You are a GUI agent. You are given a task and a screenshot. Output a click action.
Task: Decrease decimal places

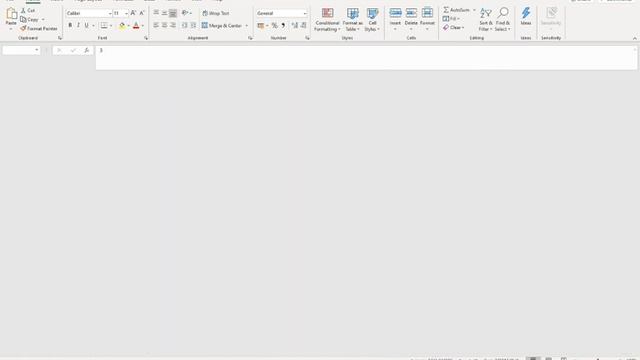(303, 25)
